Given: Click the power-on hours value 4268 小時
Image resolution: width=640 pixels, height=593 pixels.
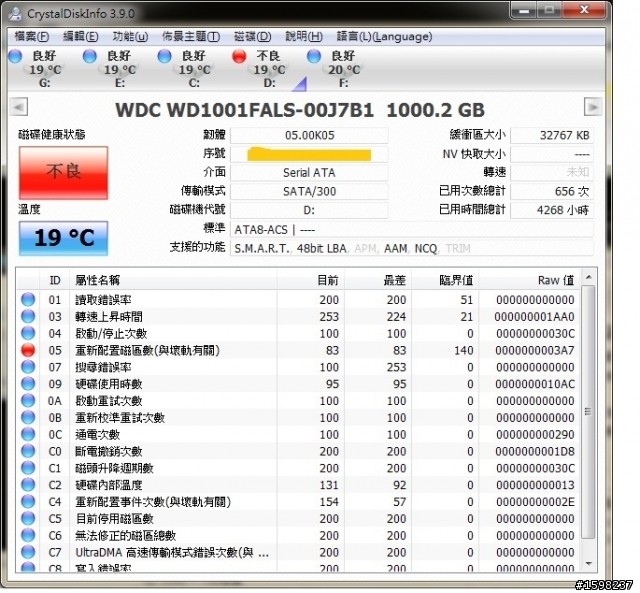Looking at the screenshot, I should click(x=552, y=210).
